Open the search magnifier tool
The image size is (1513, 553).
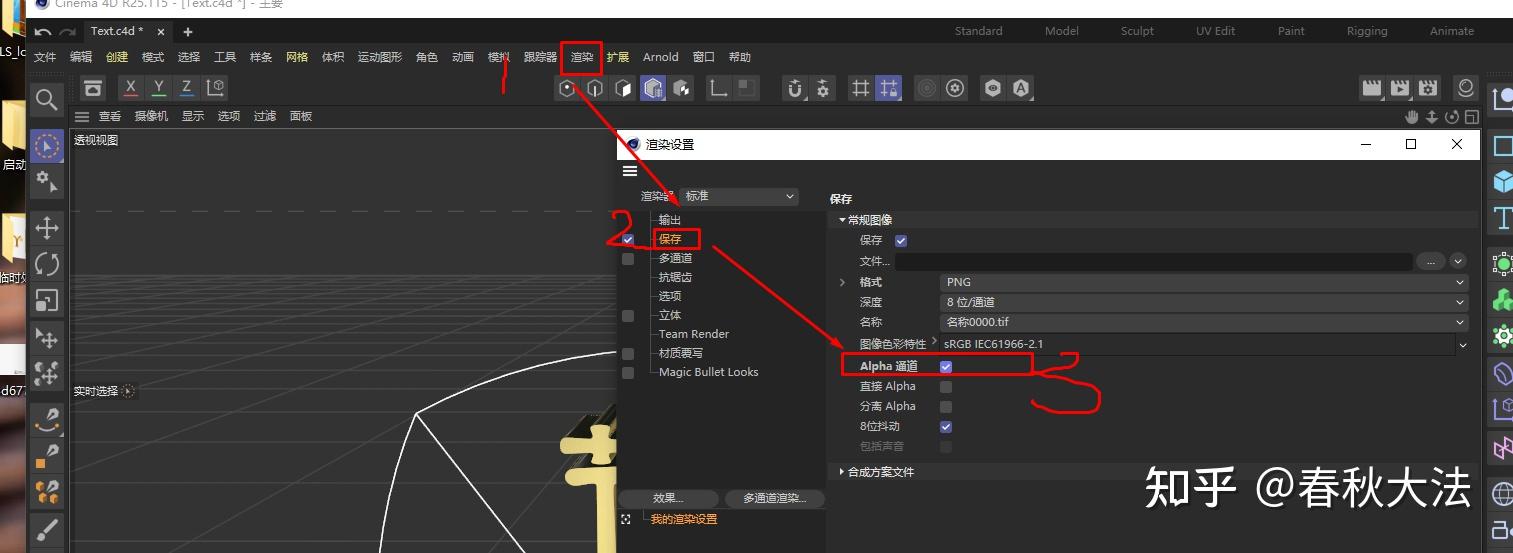[x=46, y=99]
